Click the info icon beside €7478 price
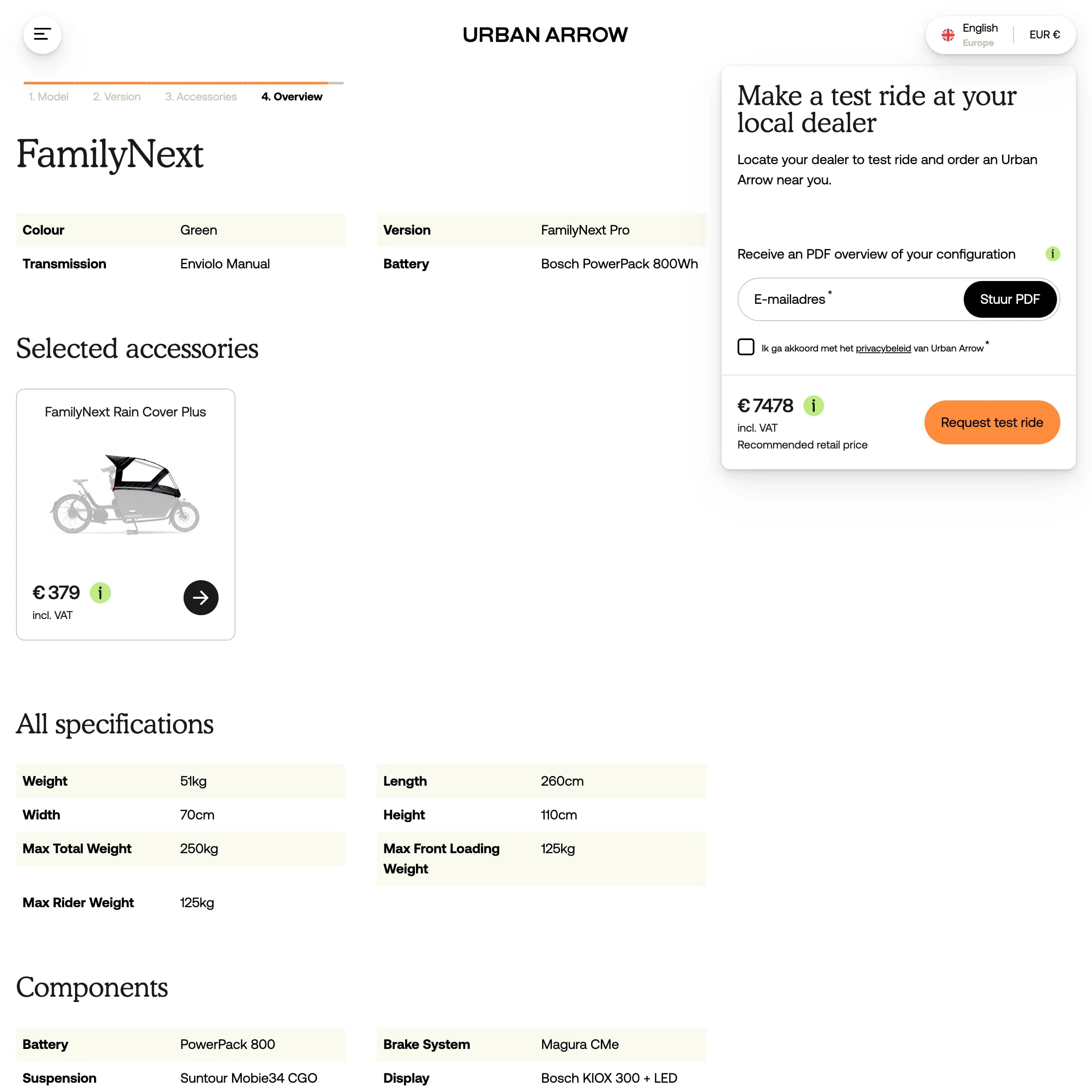 [x=814, y=406]
